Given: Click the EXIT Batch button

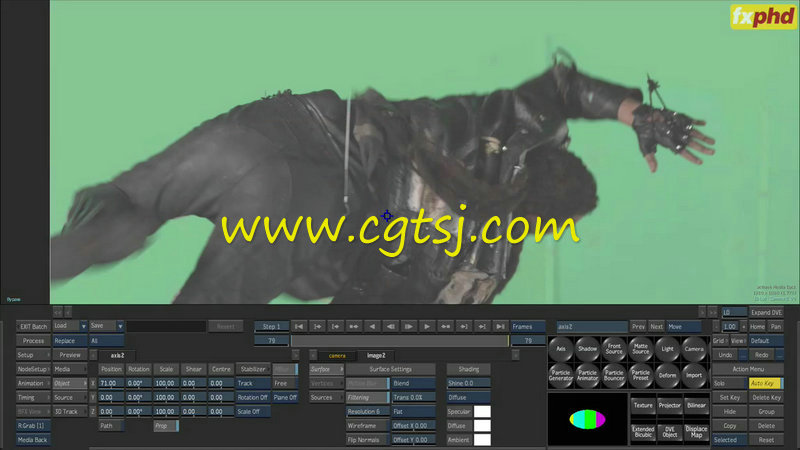Looking at the screenshot, I should [x=33, y=327].
